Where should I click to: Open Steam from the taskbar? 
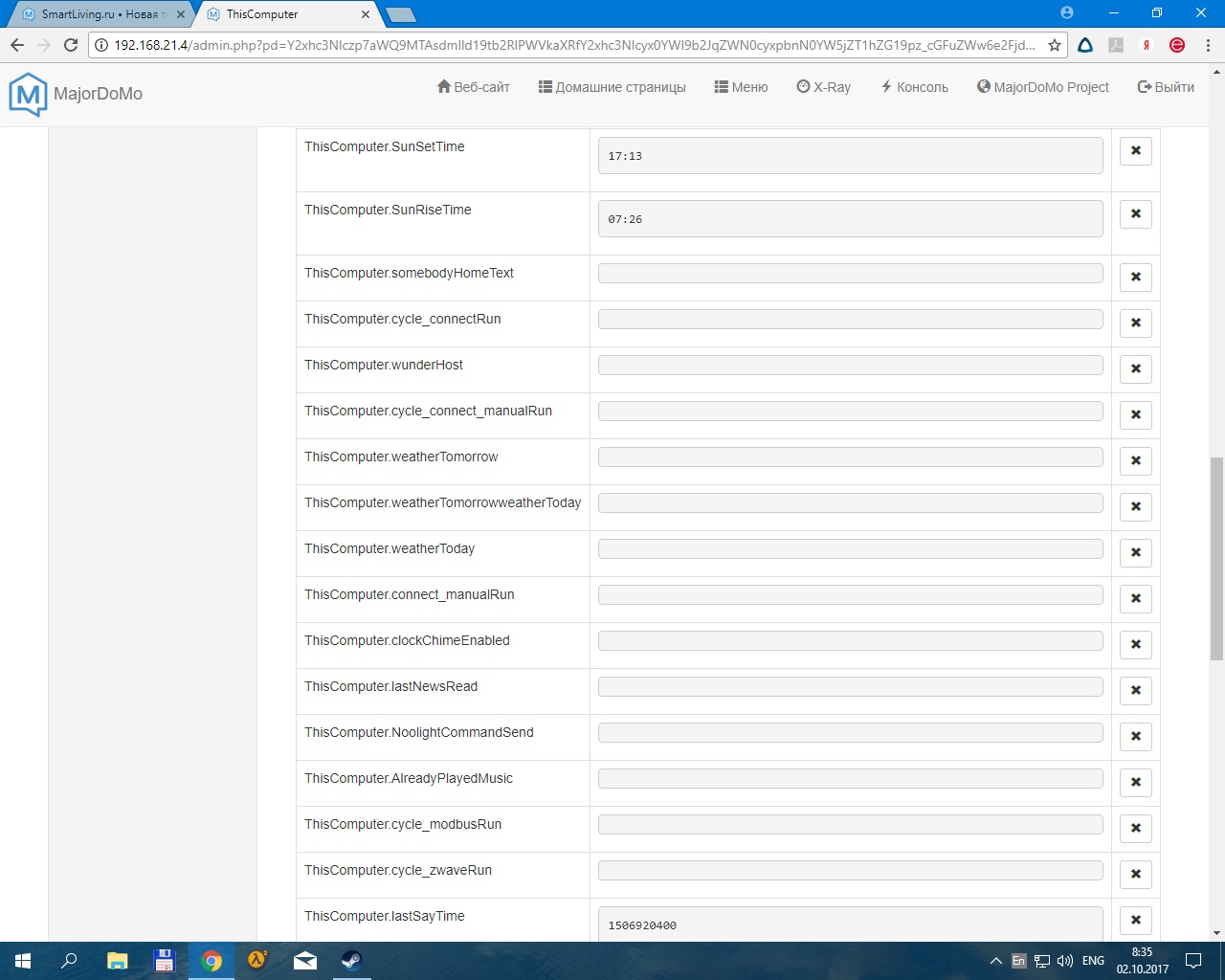(351, 961)
